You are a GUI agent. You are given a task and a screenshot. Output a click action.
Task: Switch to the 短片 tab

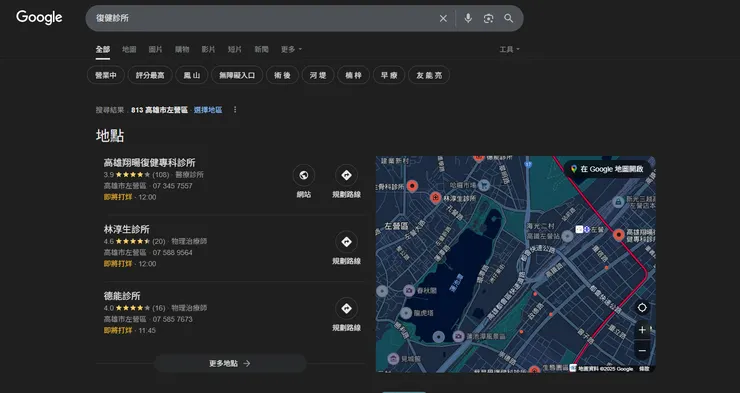(235, 49)
